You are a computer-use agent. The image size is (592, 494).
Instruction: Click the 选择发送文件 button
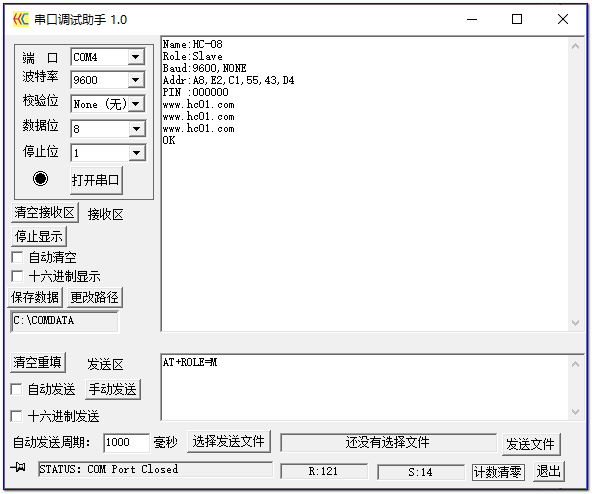(x=229, y=441)
